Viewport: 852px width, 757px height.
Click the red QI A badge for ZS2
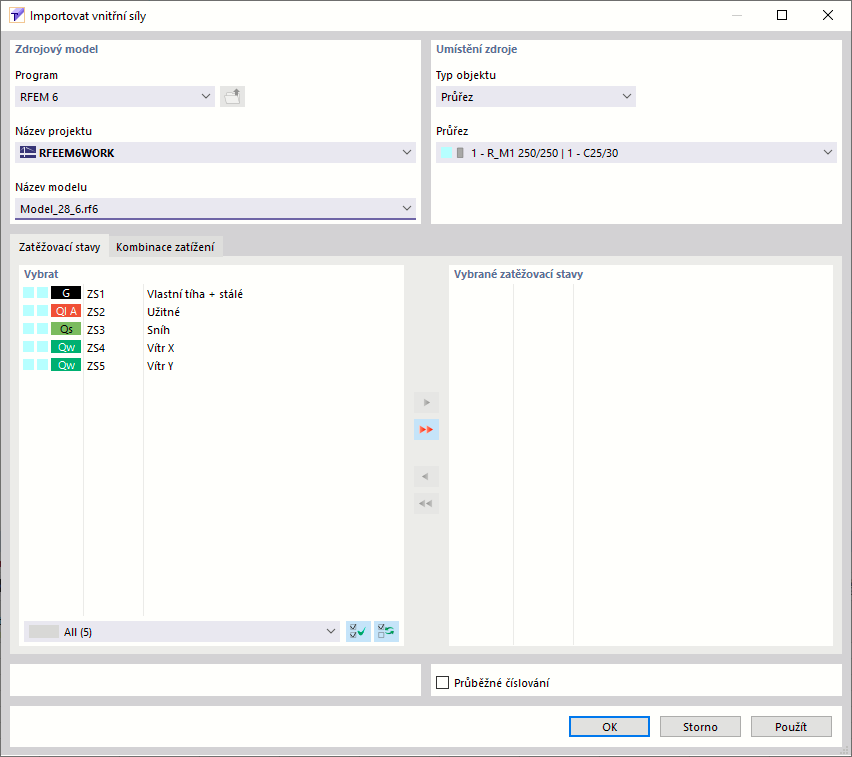coord(66,311)
